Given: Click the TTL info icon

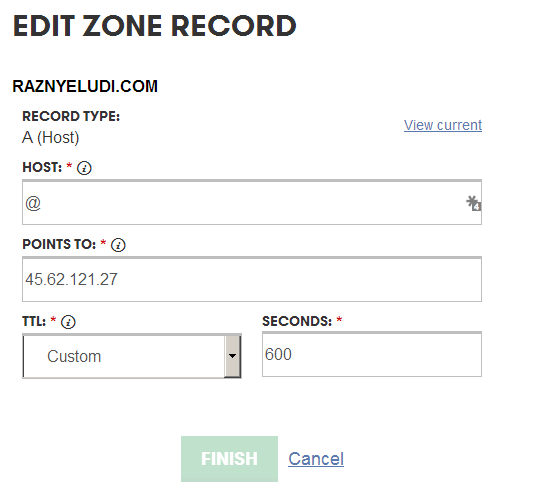Looking at the screenshot, I should coord(68,322).
